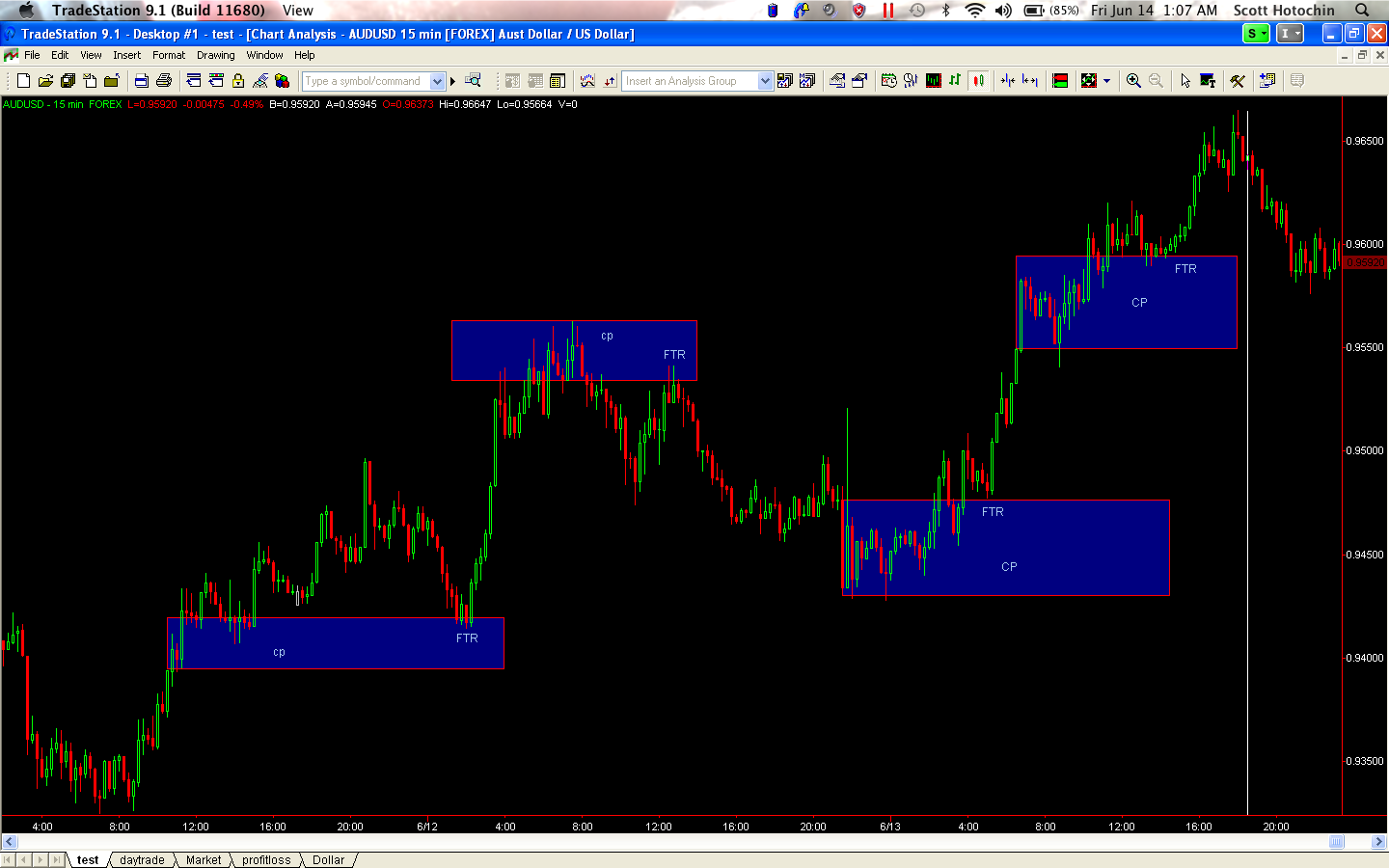Click the hammer tools icon

[x=1237, y=81]
